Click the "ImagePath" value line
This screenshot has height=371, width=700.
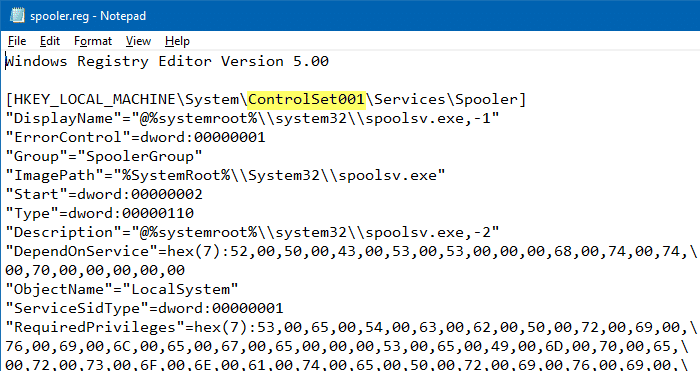225,175
